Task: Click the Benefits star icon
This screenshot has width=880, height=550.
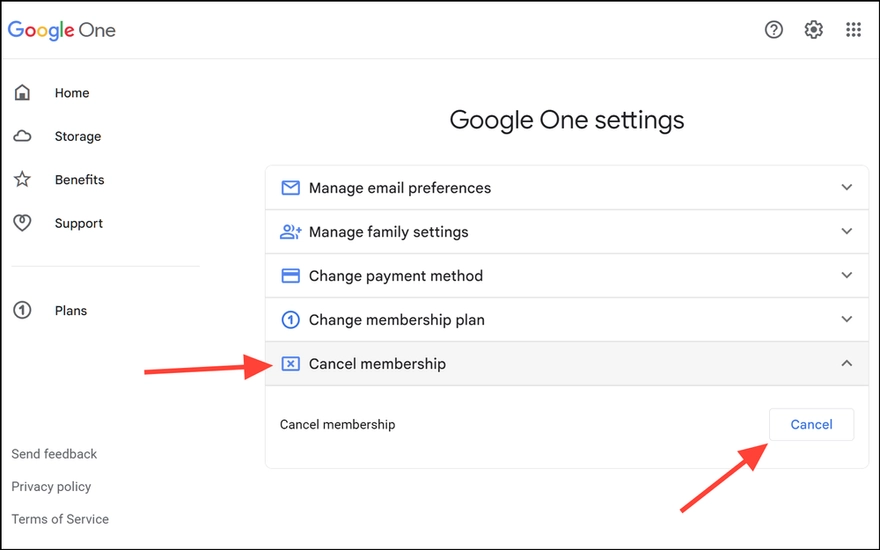Action: 22,180
